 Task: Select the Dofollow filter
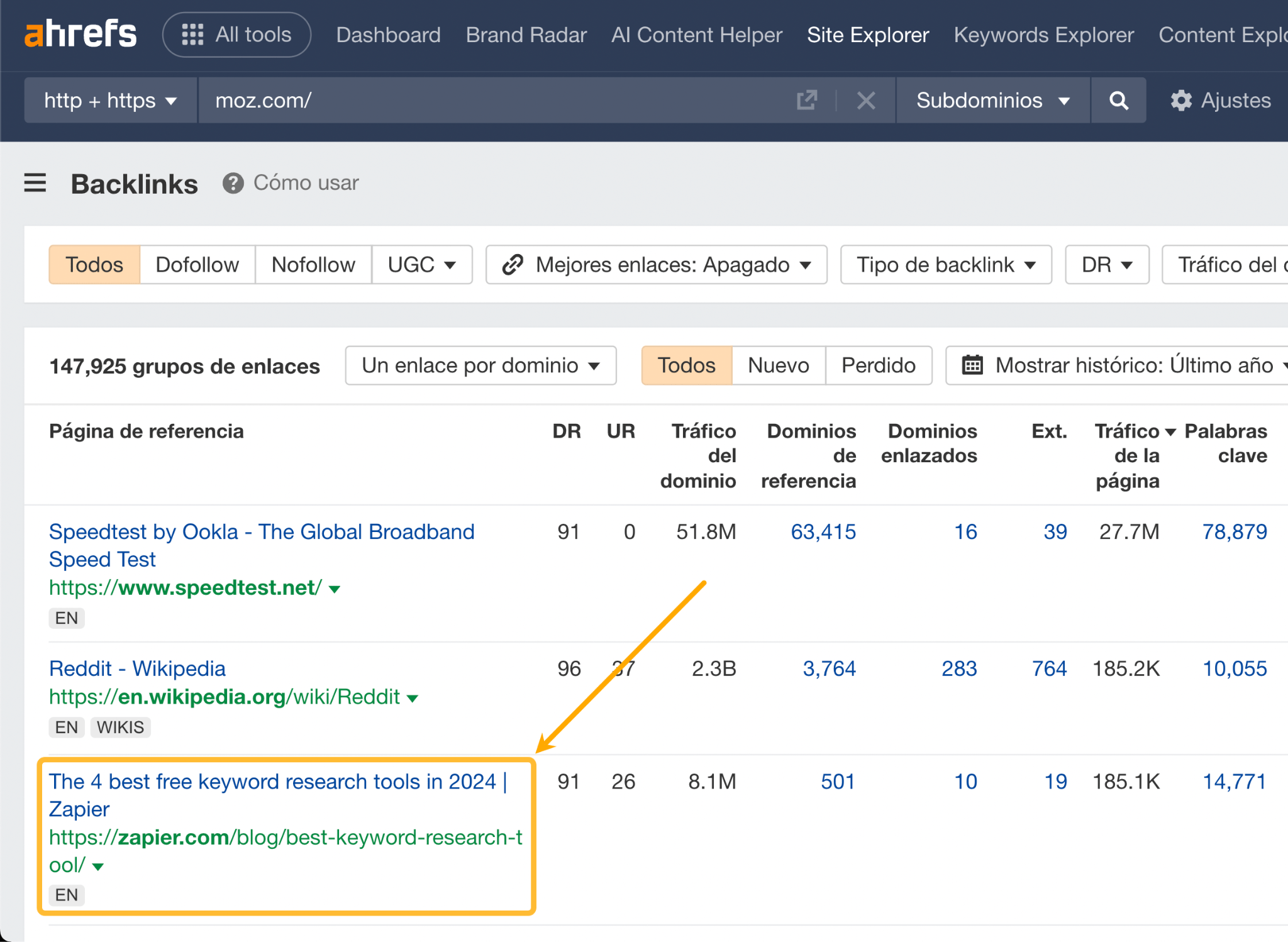coord(197,265)
